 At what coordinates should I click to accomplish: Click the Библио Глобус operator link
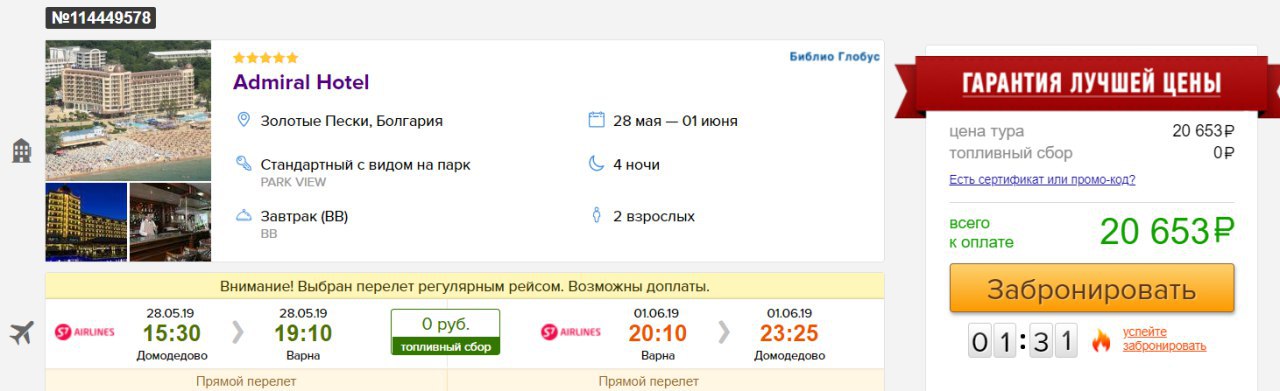pyautogui.click(x=834, y=57)
